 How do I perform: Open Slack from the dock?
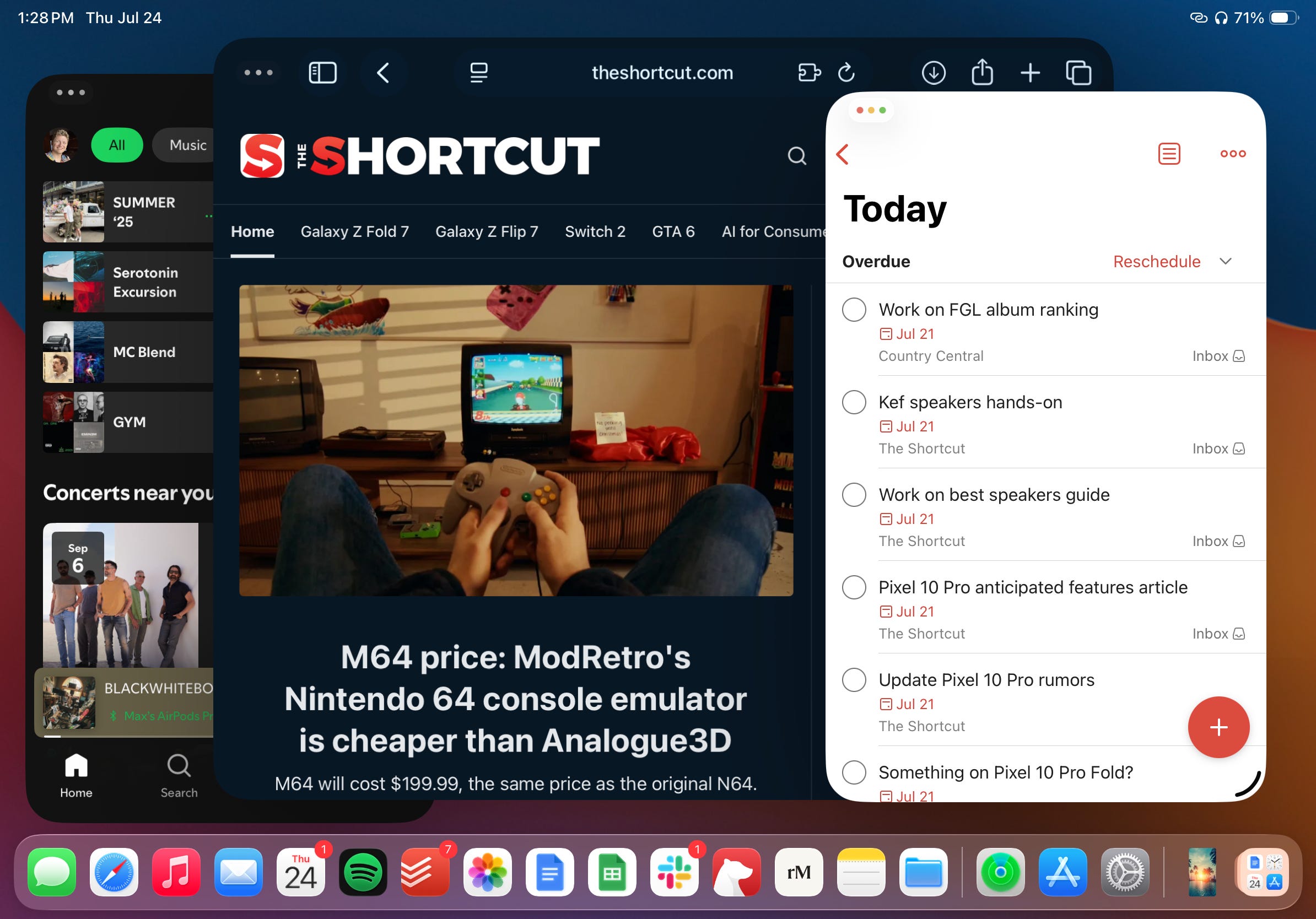(674, 872)
